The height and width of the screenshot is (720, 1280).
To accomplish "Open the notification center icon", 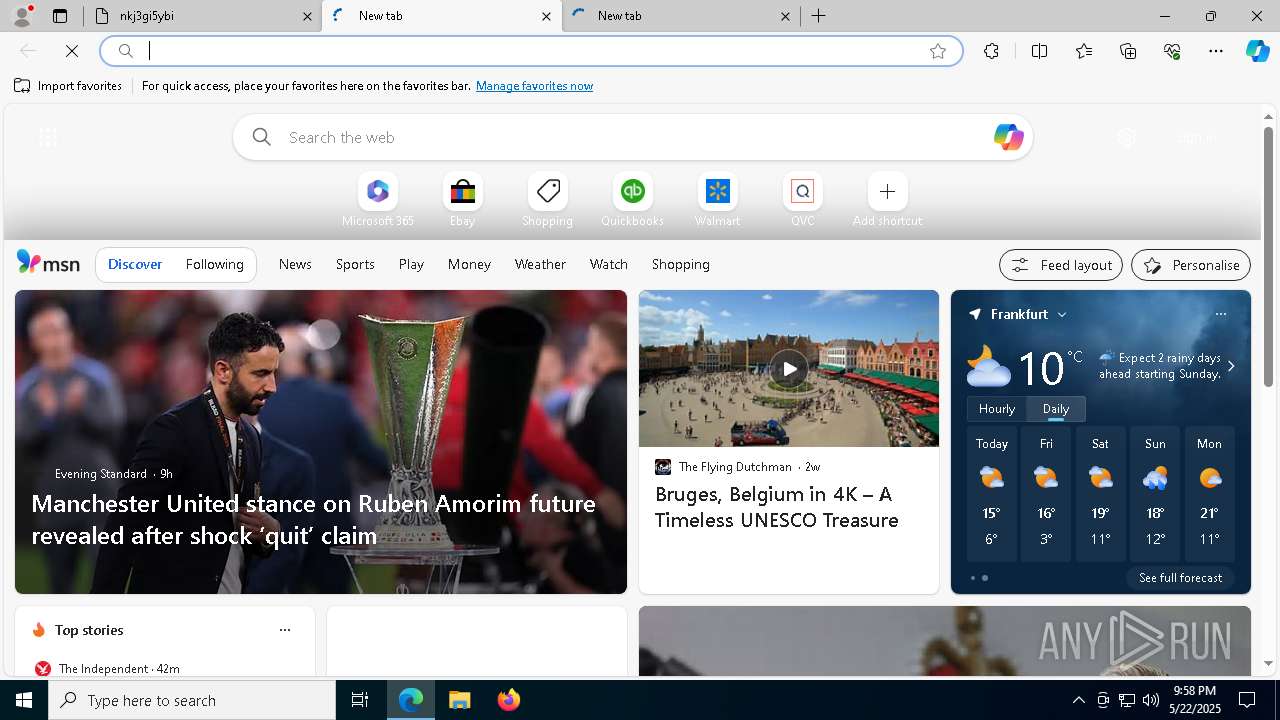I will (1247, 700).
